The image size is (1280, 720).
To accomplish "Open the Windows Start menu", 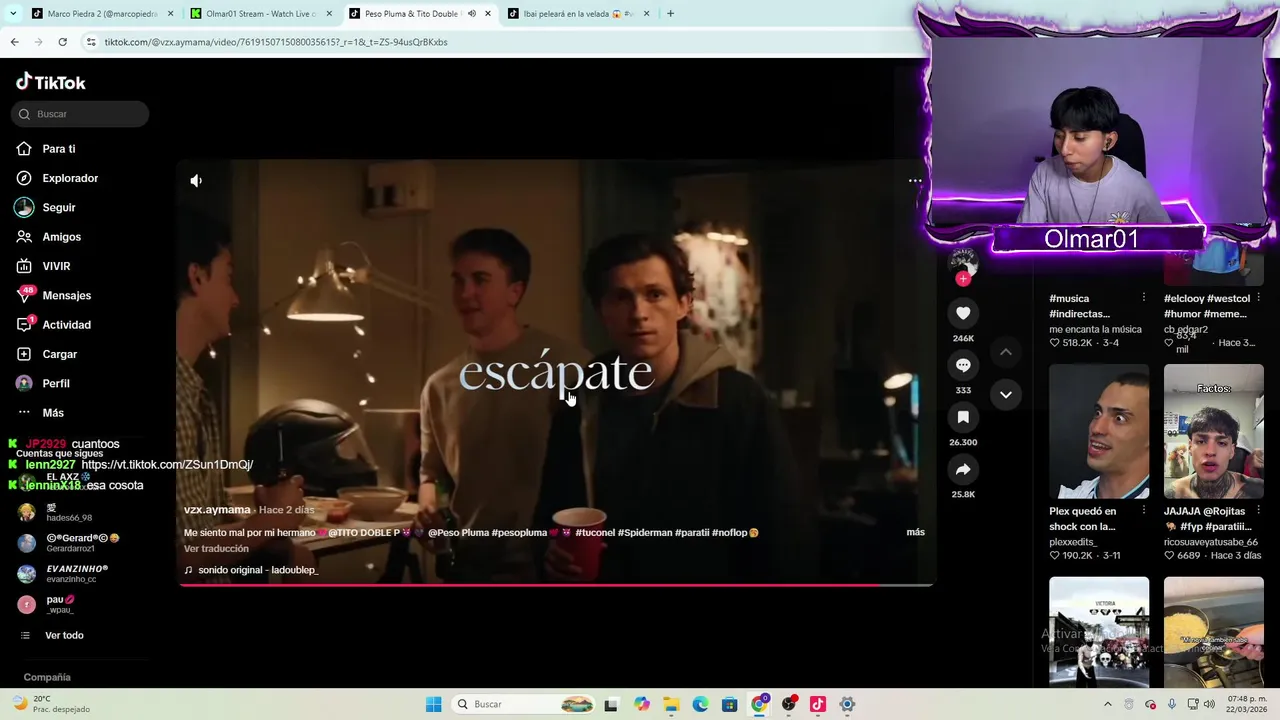I will tap(433, 704).
